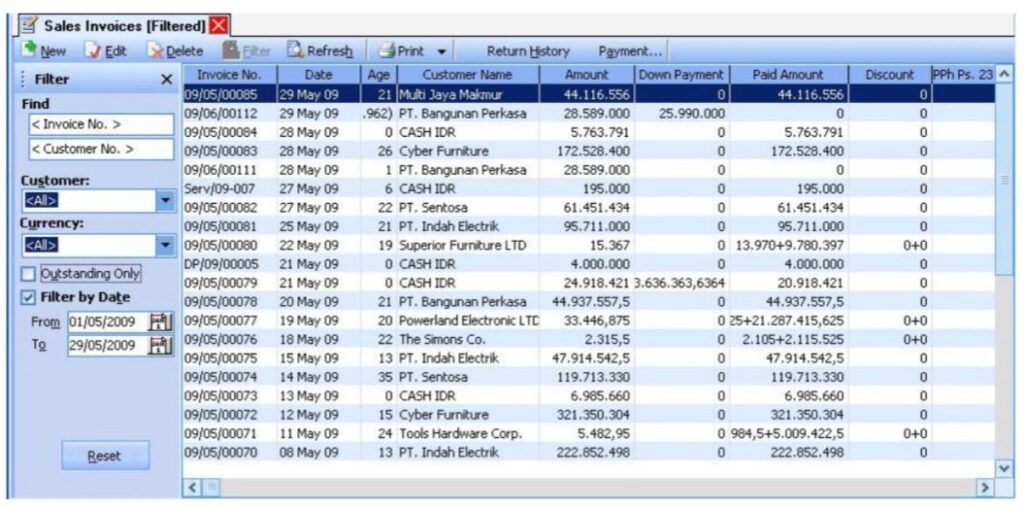Select invoice 09/05/00070
The height and width of the screenshot is (508, 1024).
coord(220,452)
